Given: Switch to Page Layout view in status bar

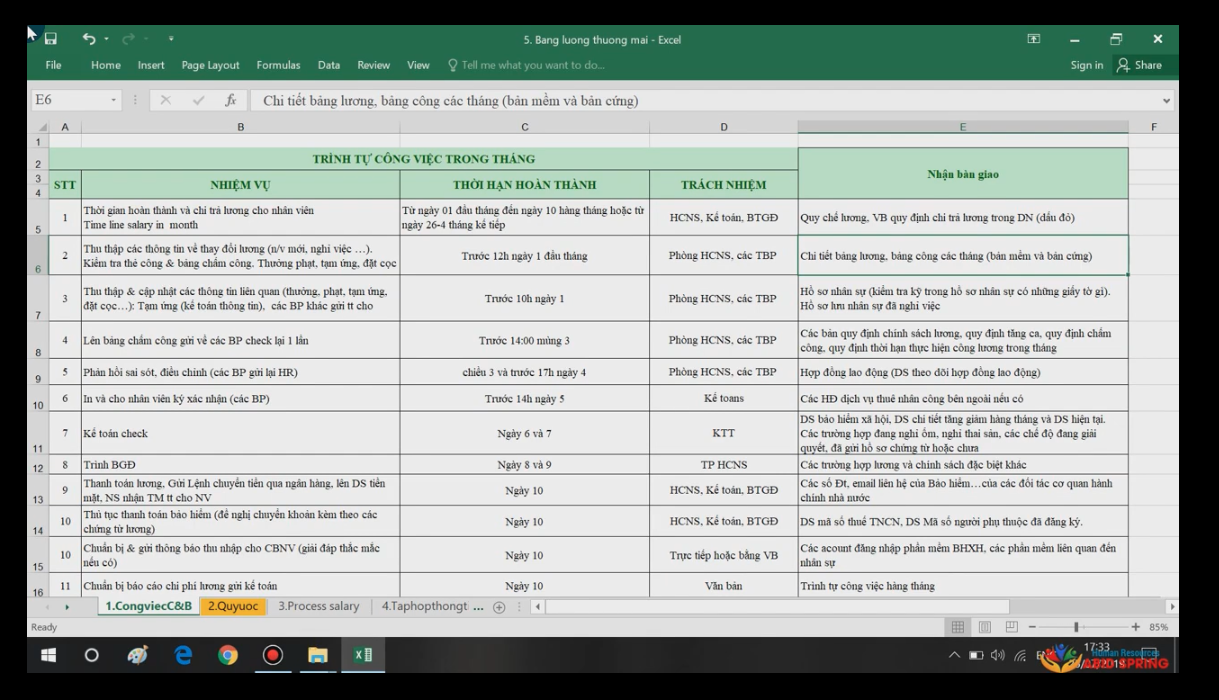Looking at the screenshot, I should (x=984, y=627).
